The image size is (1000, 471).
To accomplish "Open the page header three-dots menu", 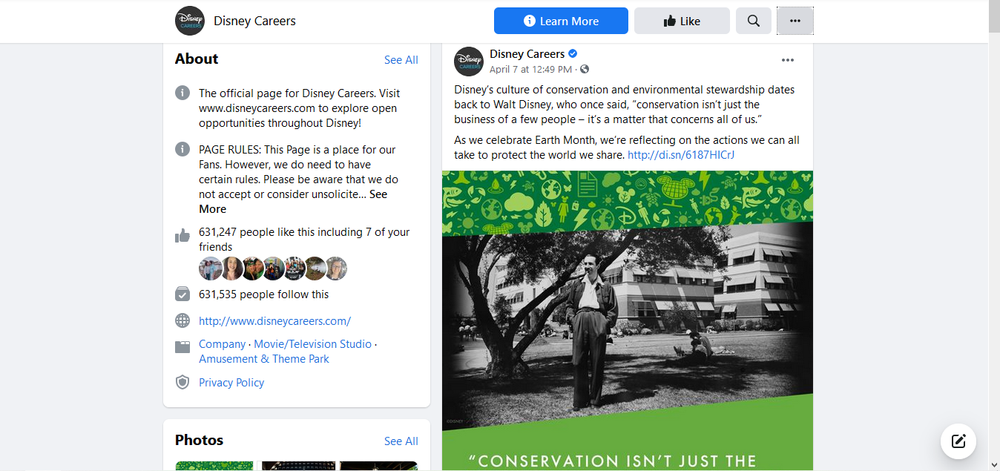I will tap(795, 21).
